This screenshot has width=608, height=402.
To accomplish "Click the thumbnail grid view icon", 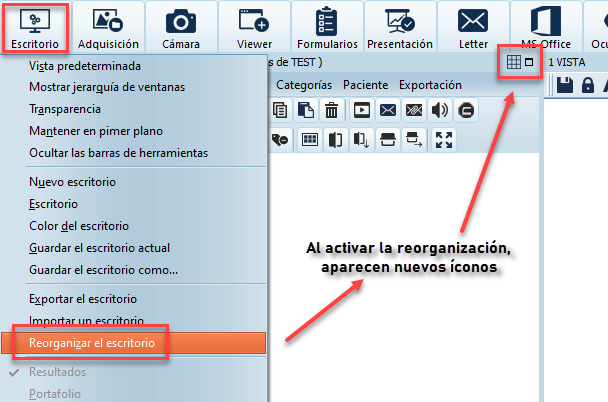I will coord(309,140).
